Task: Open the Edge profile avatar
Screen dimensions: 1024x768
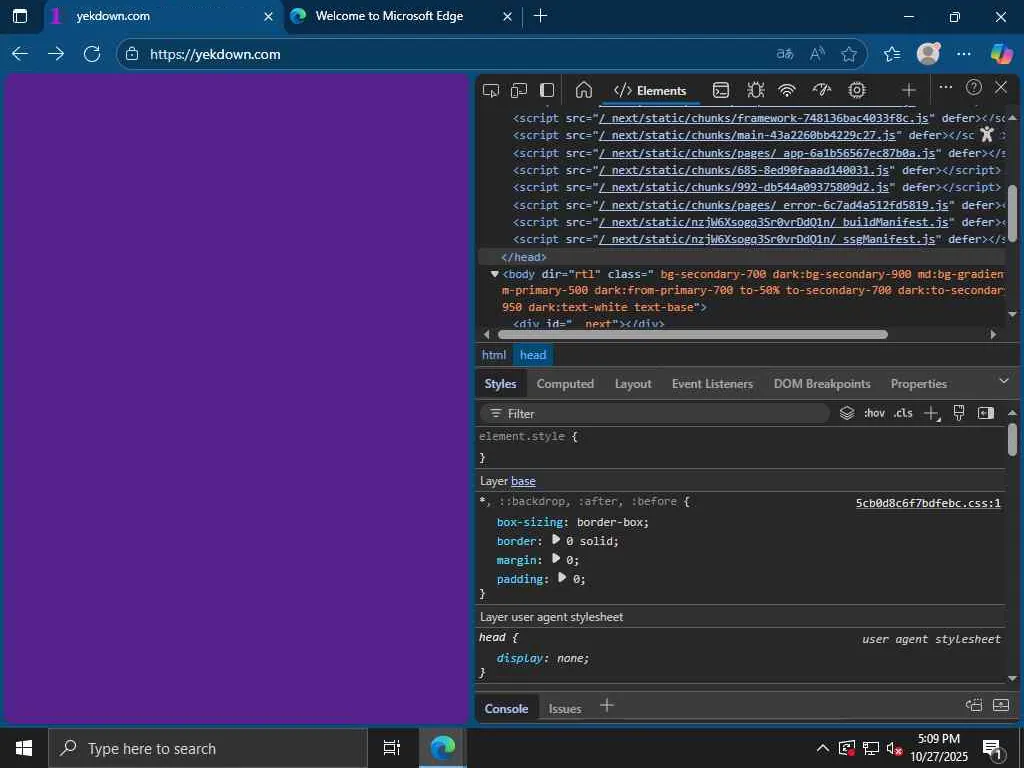Action: 928,54
